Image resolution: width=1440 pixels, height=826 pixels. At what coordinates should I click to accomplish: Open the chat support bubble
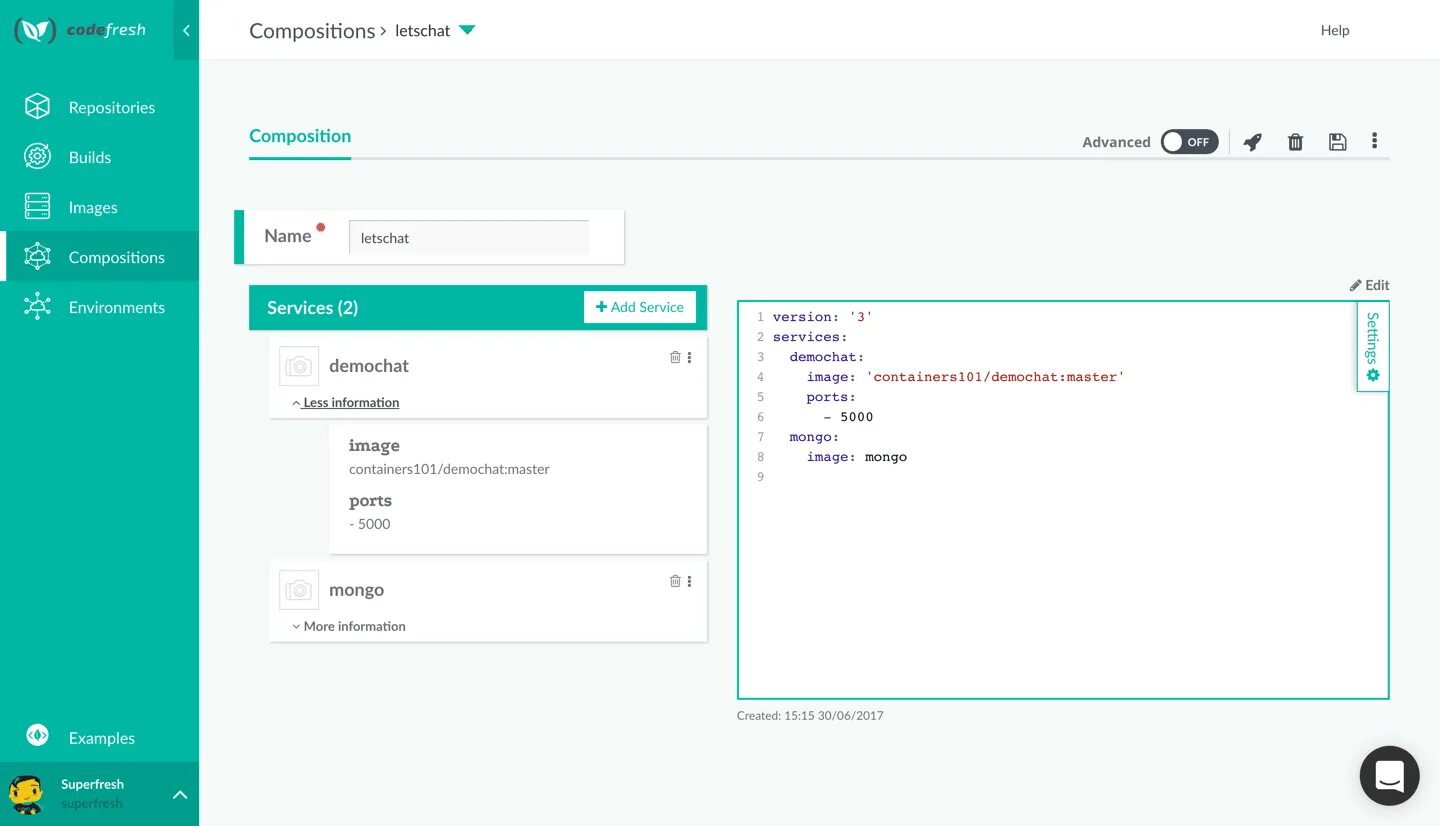(1389, 775)
